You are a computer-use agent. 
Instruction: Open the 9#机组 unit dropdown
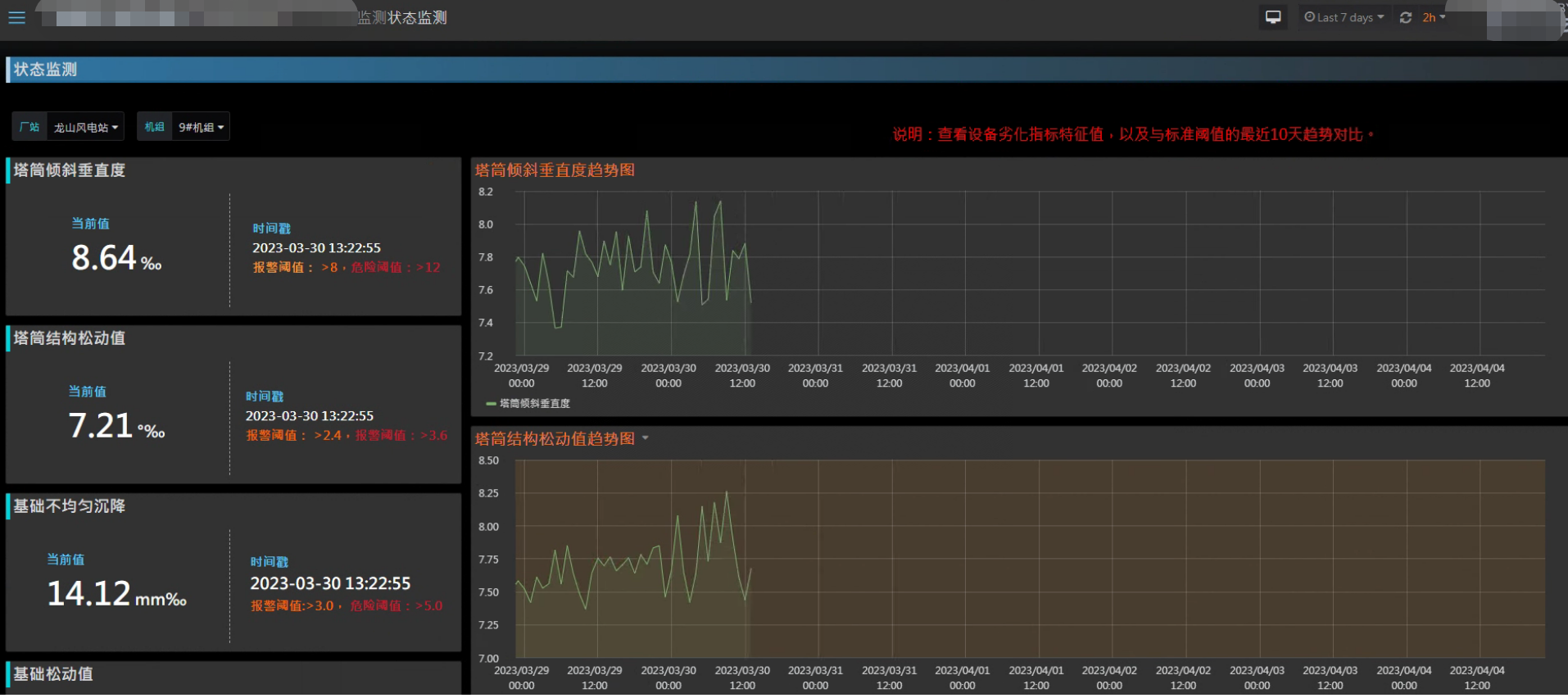pos(201,127)
